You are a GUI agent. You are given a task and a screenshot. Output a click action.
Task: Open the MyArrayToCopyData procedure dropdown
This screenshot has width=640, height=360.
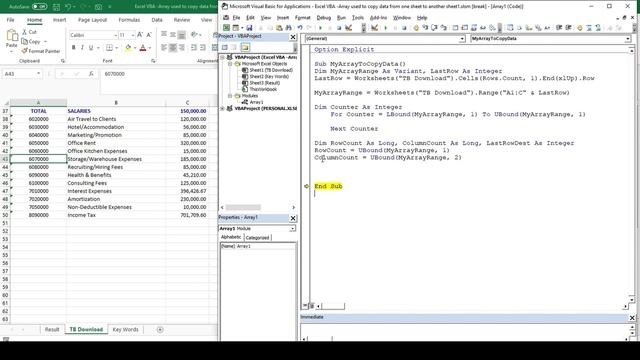[627, 39]
